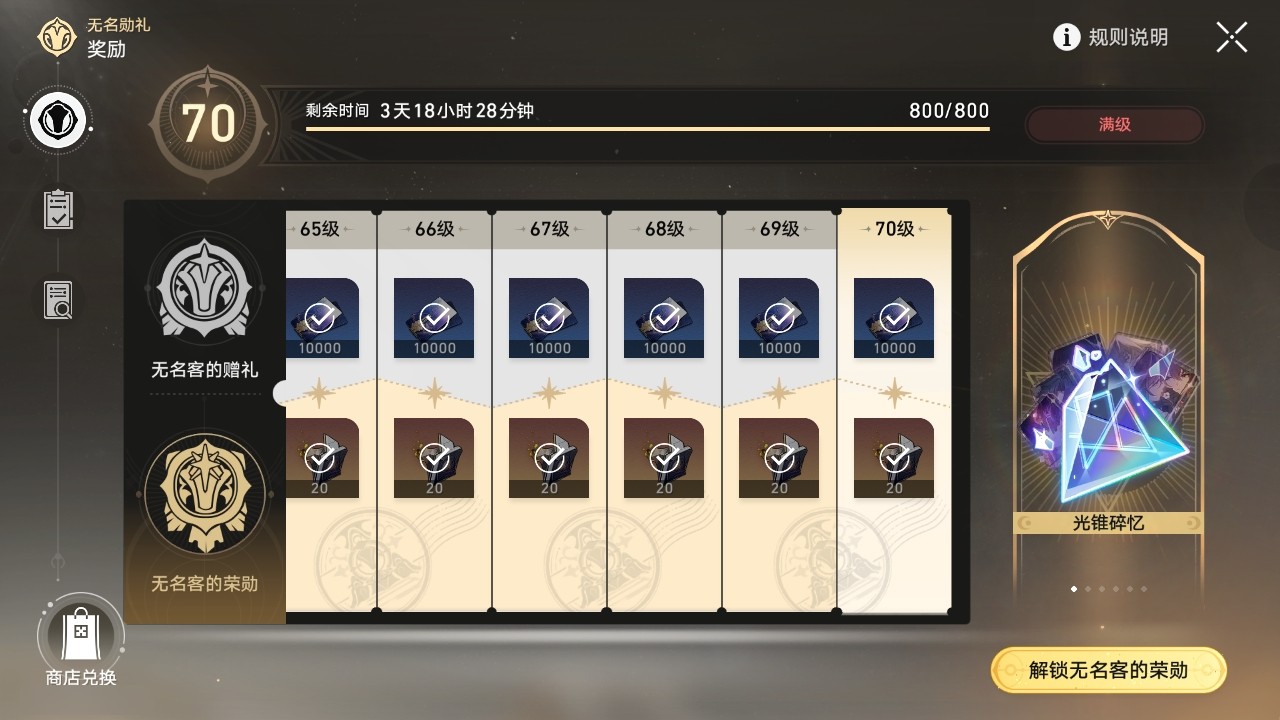
Task: Select the silver 无名客的赠礼 emblem
Action: tap(205, 289)
